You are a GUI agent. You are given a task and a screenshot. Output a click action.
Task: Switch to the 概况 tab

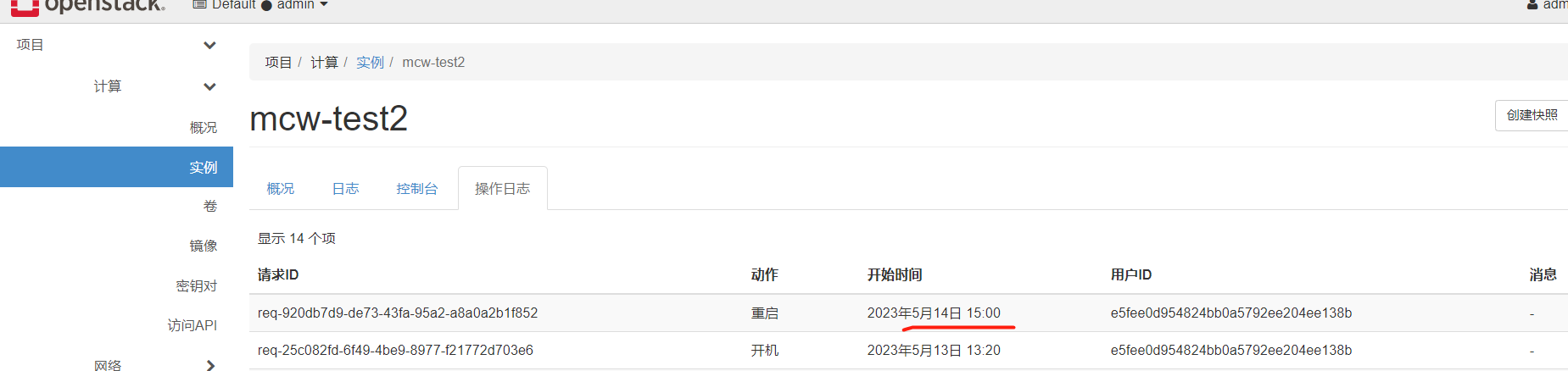(x=280, y=188)
